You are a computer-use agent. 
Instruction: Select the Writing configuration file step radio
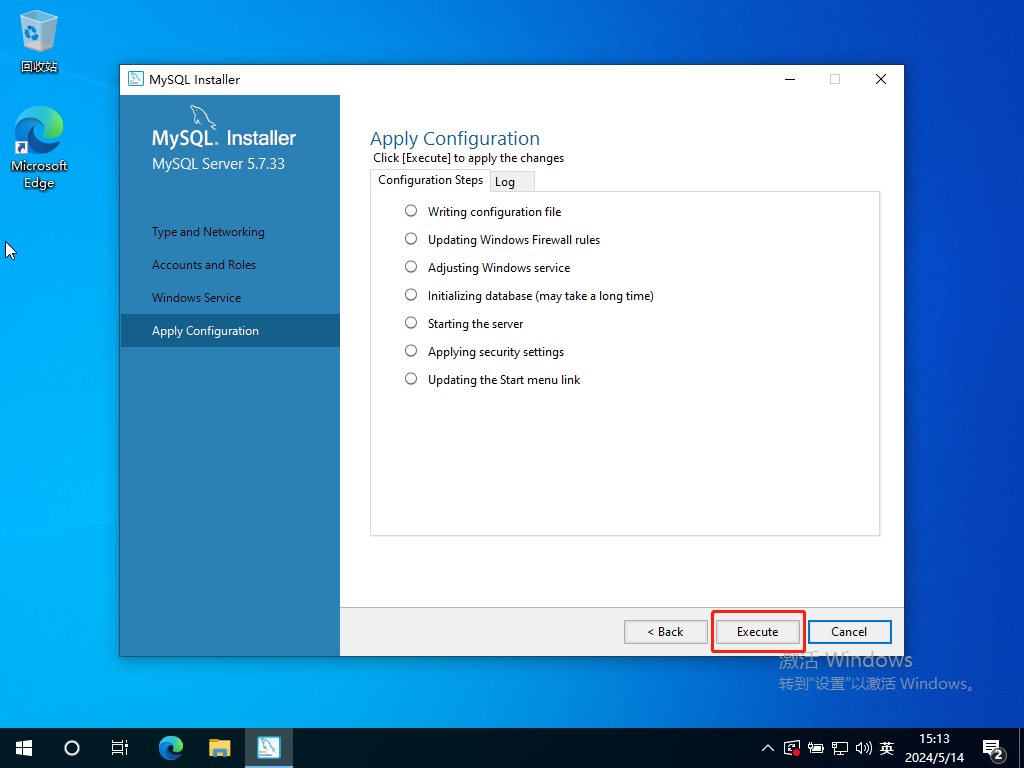(x=411, y=211)
